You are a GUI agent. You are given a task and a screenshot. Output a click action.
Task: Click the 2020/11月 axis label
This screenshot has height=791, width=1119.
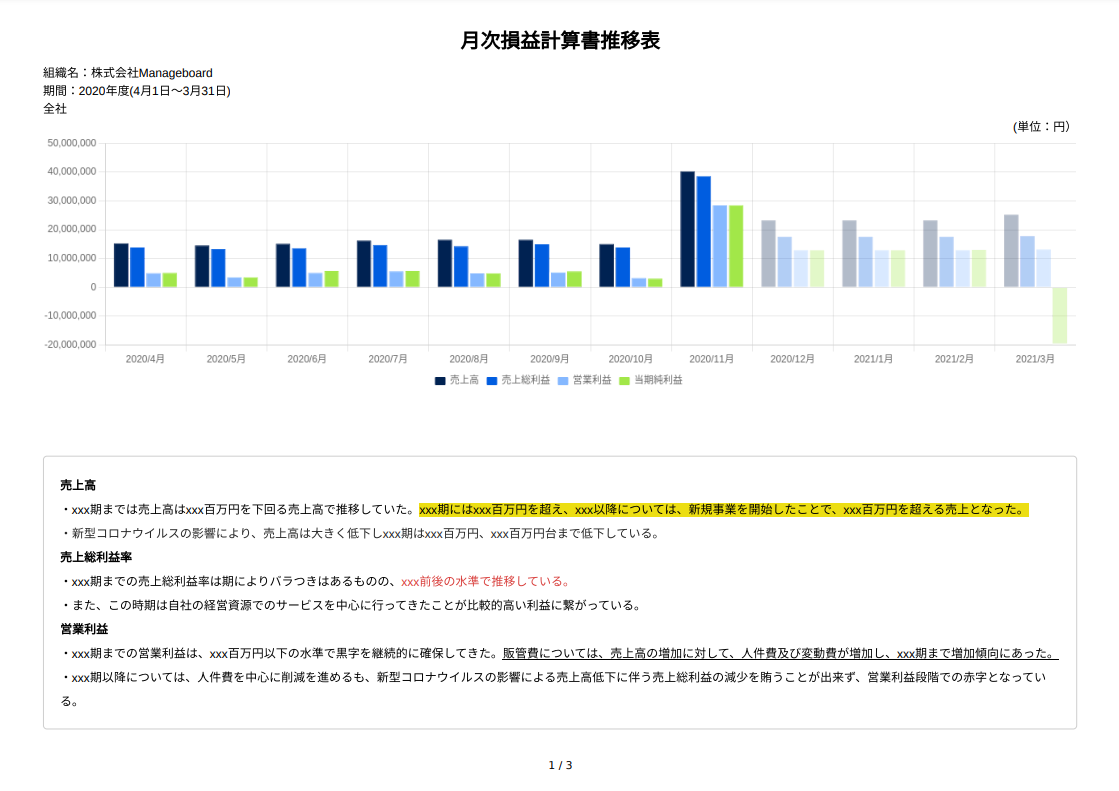(712, 359)
